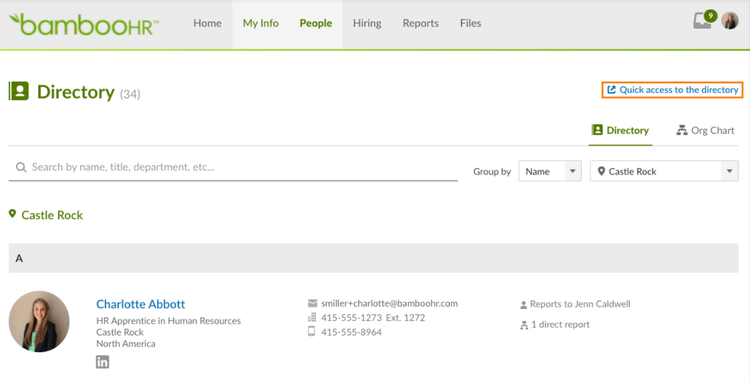Open the Reports menu
This screenshot has height=381, width=750.
tap(420, 23)
